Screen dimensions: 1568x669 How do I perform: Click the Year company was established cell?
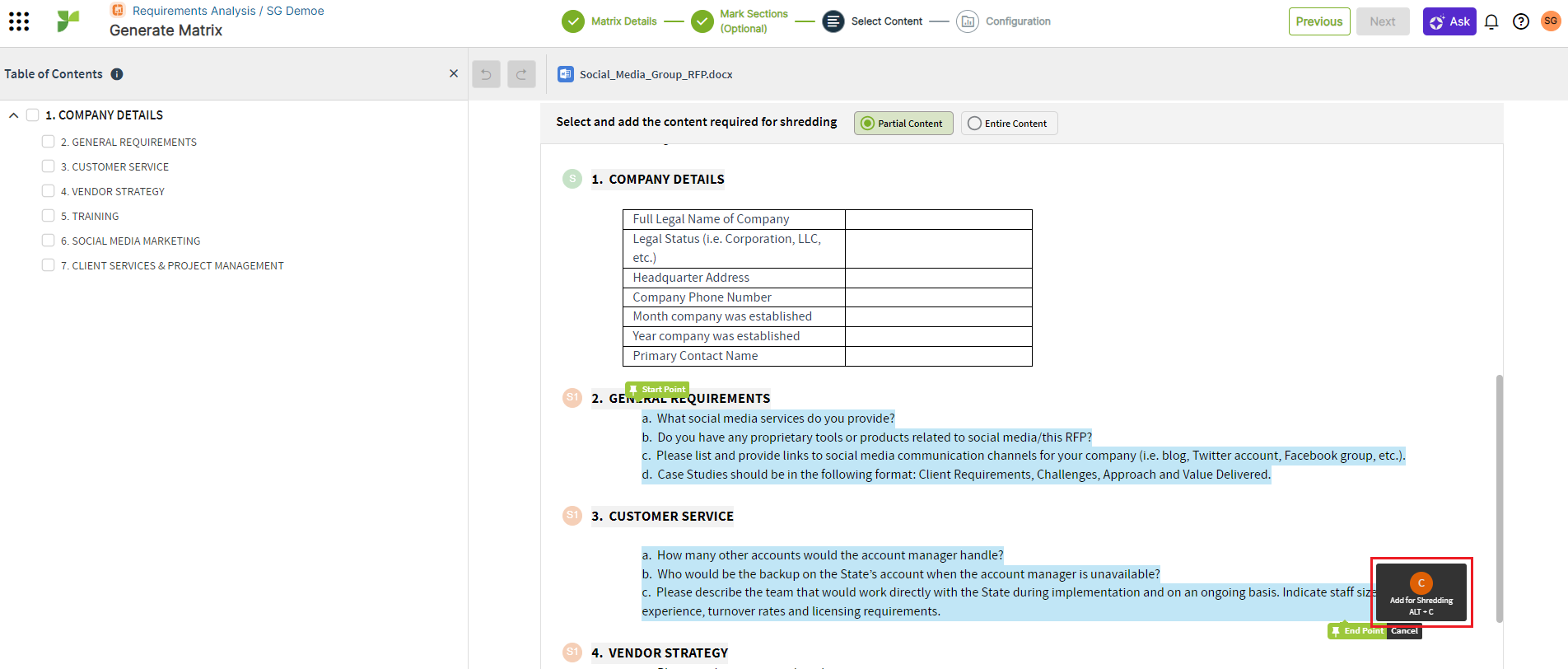tap(734, 336)
